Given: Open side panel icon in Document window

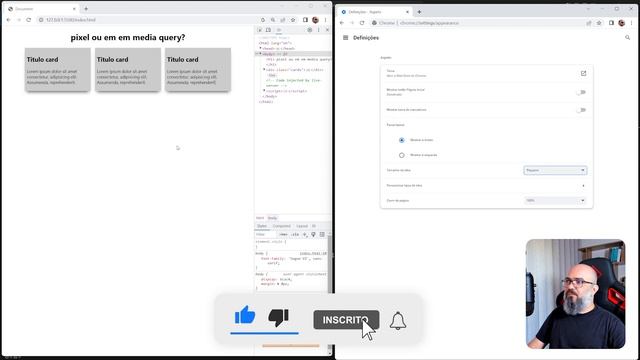Looking at the screenshot, I should [305, 20].
